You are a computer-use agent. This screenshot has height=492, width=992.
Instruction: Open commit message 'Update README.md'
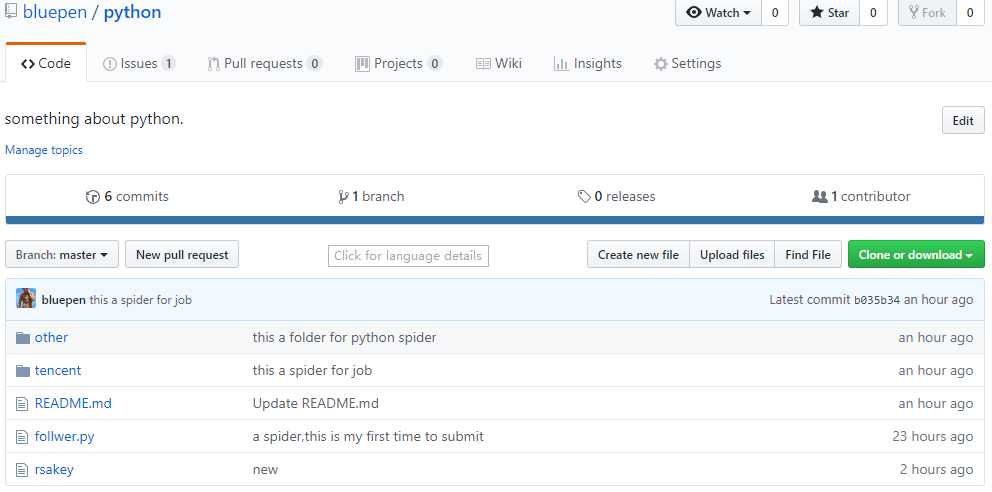point(316,403)
